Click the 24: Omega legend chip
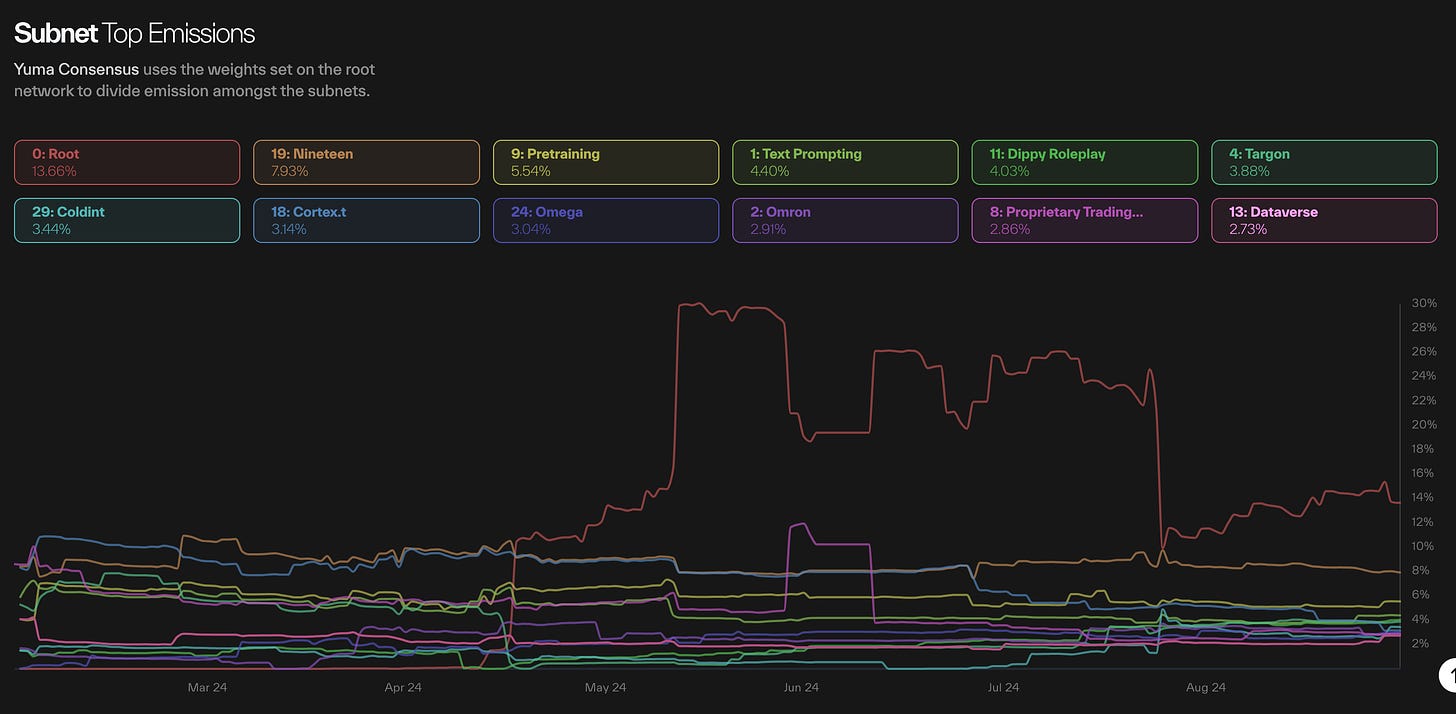The height and width of the screenshot is (714, 1456). [x=606, y=220]
